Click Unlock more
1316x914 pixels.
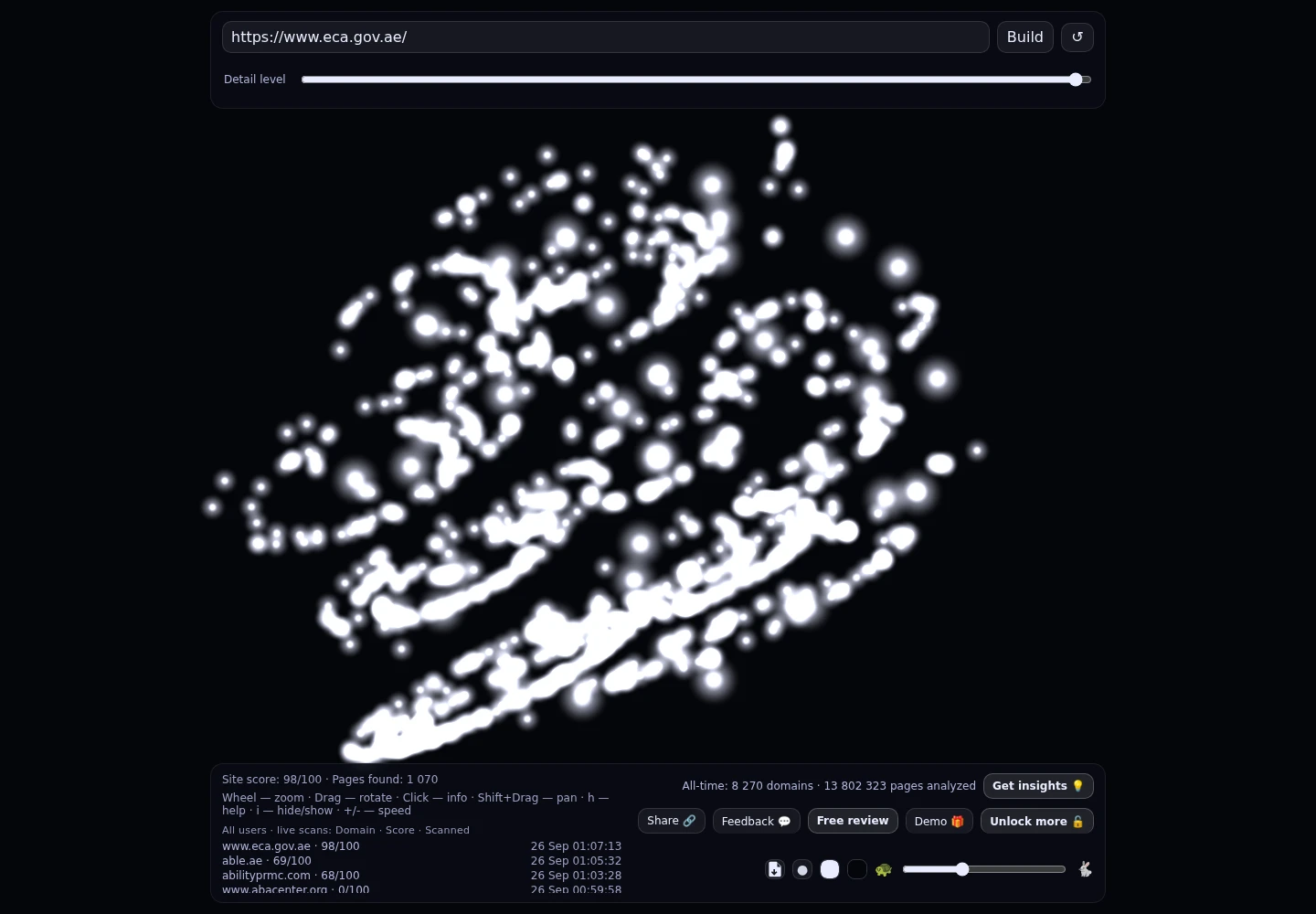tap(1037, 821)
